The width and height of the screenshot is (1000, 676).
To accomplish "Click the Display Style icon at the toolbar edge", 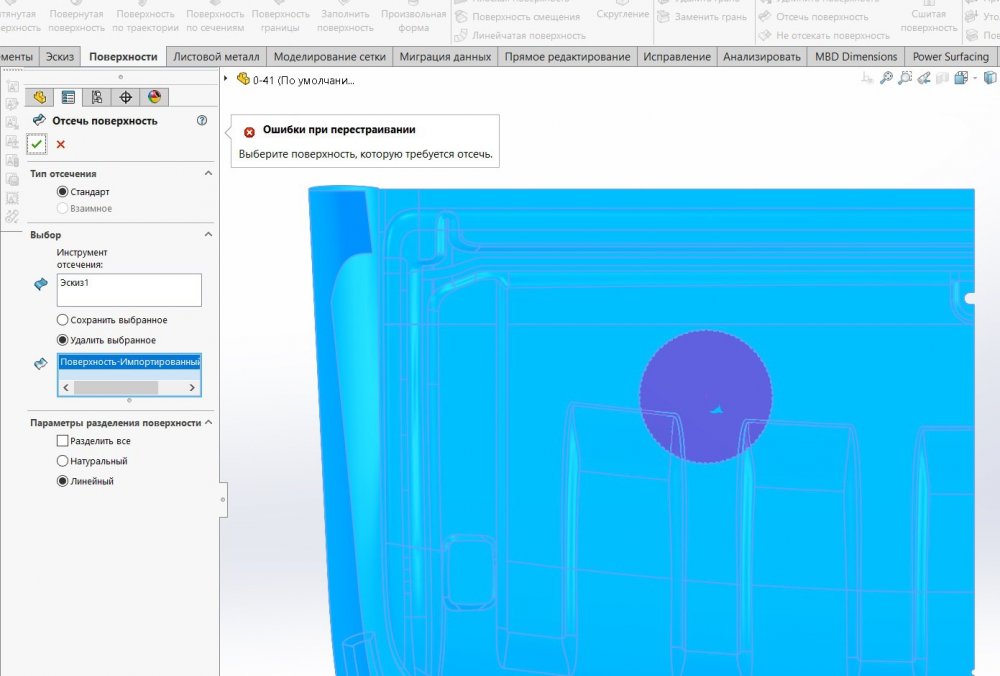I will coord(990,78).
